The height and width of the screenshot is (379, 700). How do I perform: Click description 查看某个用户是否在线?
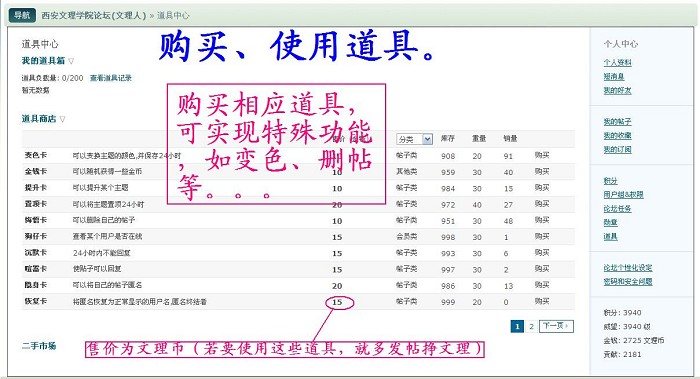(107, 237)
